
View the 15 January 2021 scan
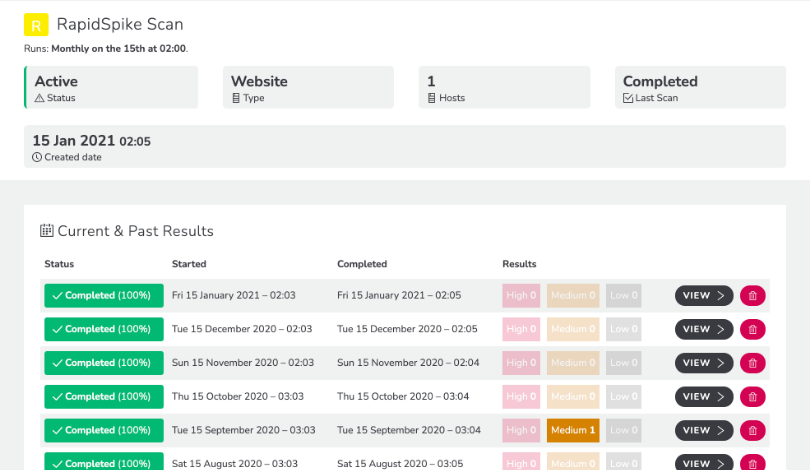click(x=704, y=296)
